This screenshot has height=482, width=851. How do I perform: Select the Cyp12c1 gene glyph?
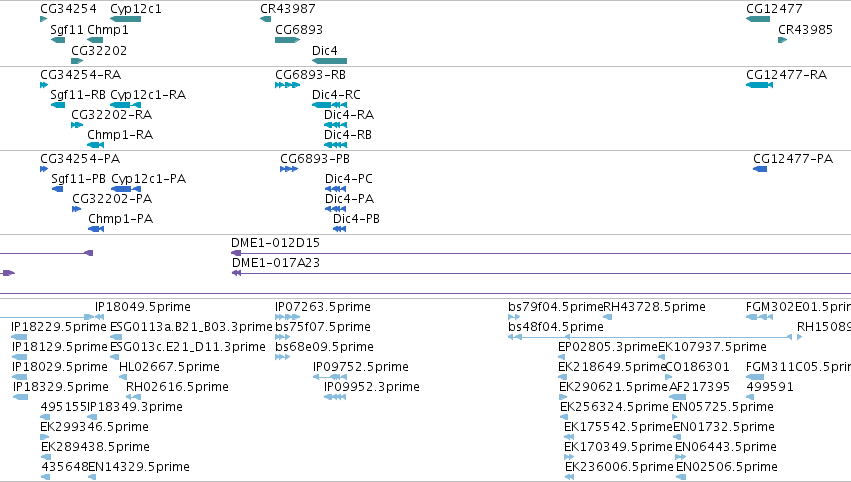pos(125,19)
